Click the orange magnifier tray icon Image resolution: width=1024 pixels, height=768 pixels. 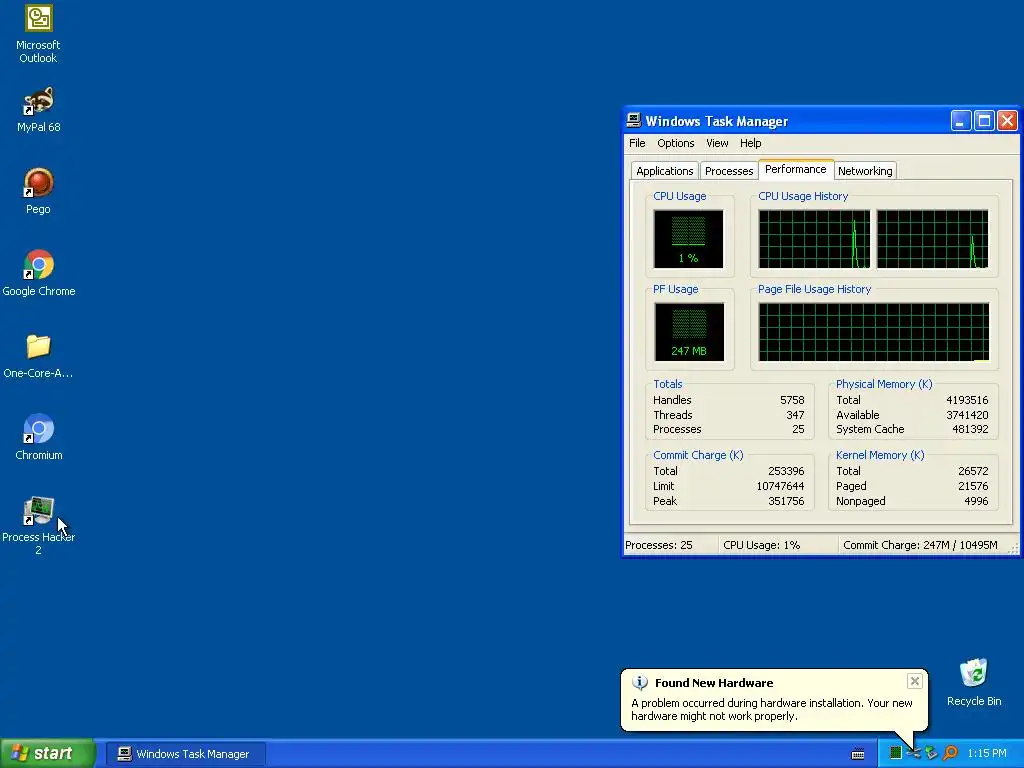tap(950, 753)
